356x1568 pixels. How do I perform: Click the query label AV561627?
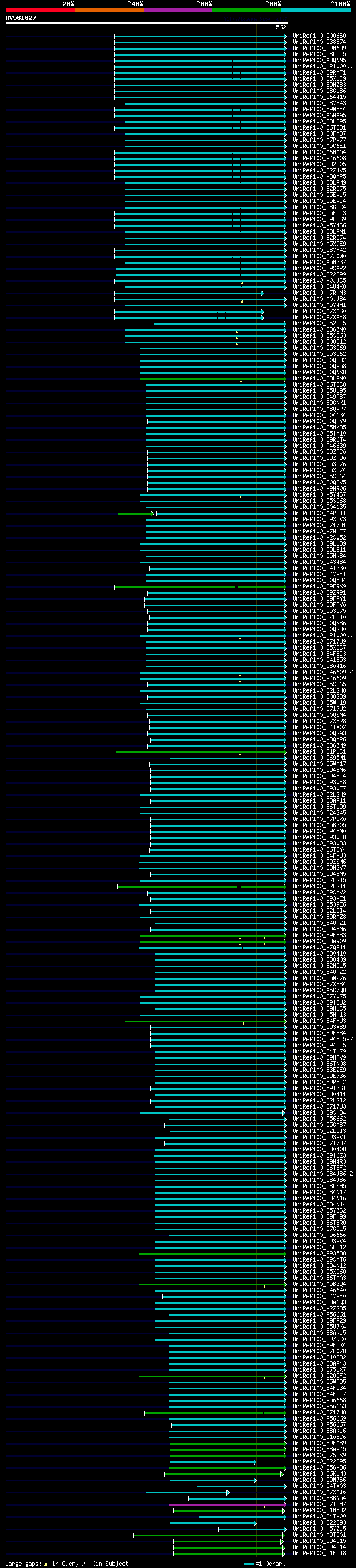click(x=21, y=18)
